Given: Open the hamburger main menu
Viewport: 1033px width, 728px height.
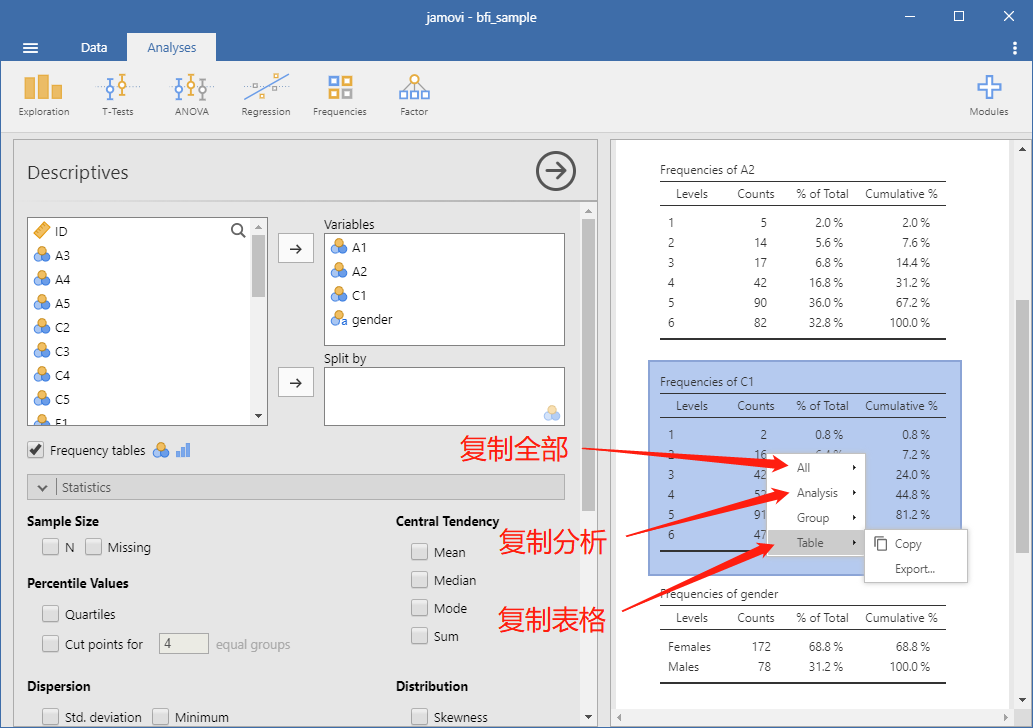Looking at the screenshot, I should click(x=30, y=48).
